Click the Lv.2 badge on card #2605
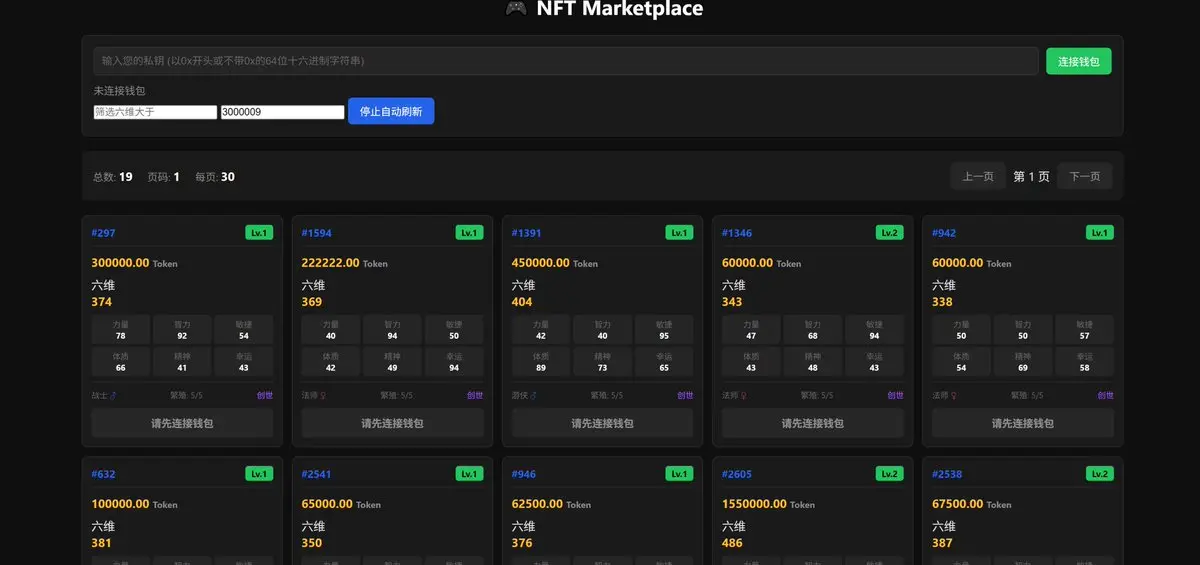 (x=889, y=474)
